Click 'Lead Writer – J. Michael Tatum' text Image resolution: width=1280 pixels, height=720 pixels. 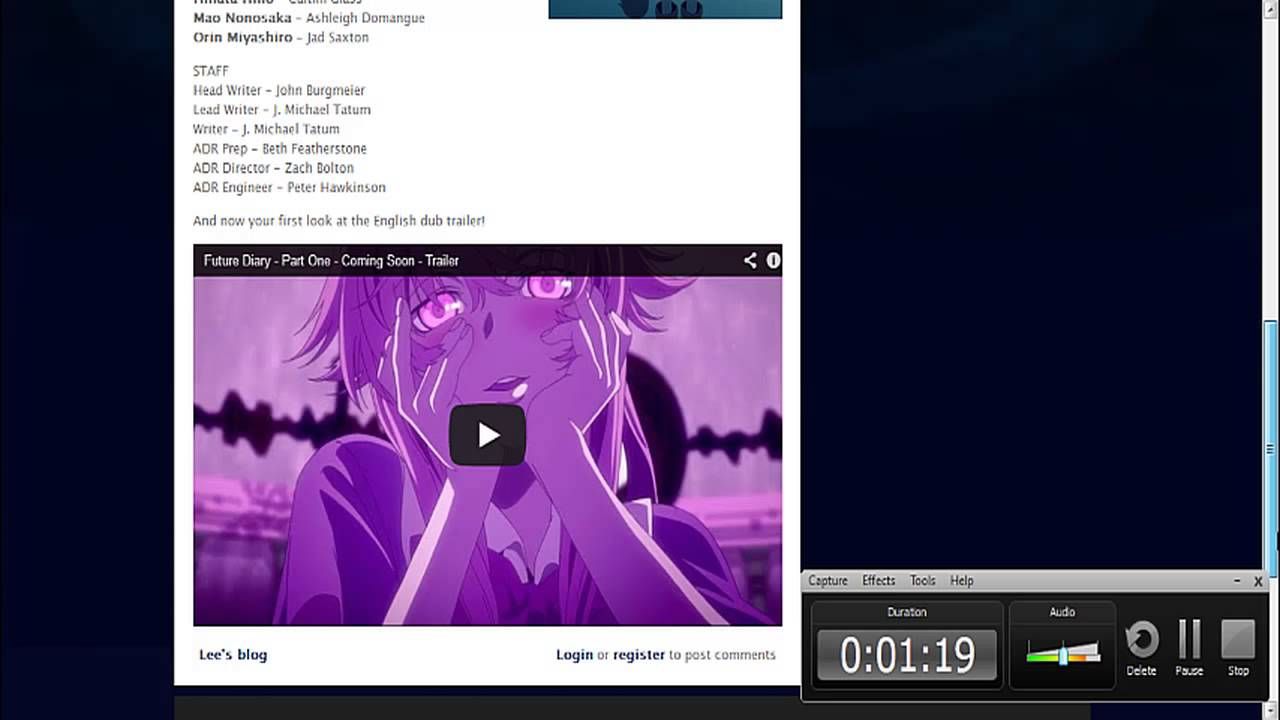click(x=282, y=109)
